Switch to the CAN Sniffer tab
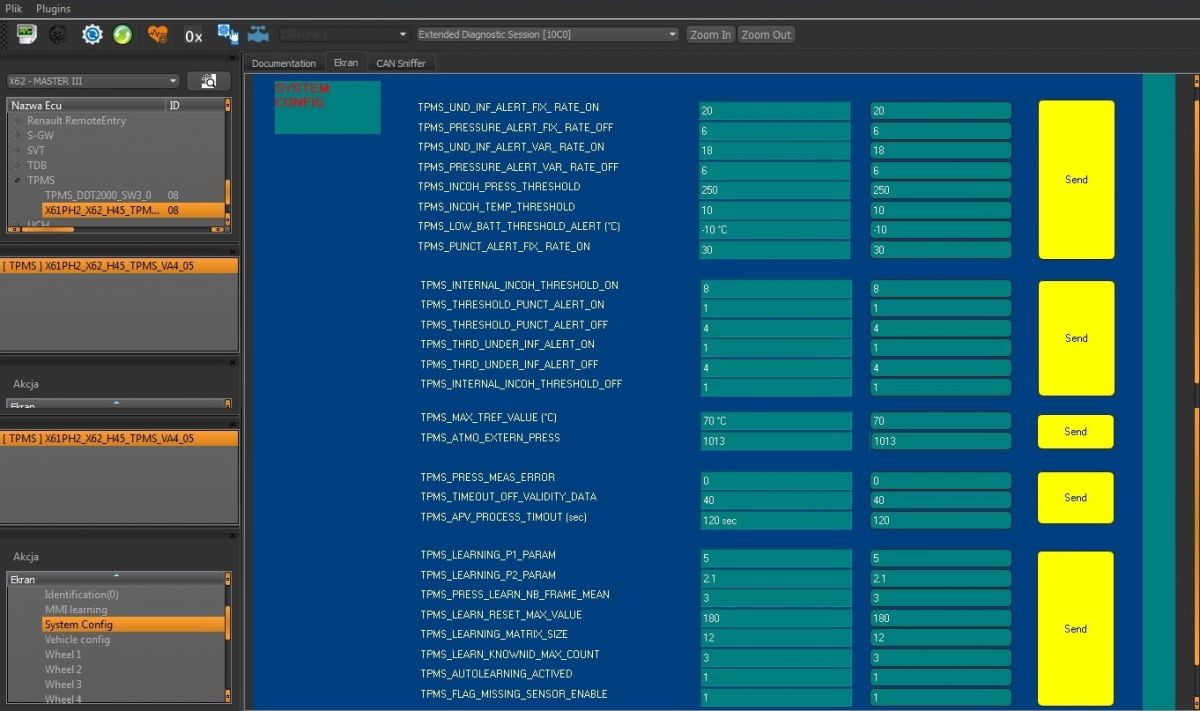 coord(400,63)
